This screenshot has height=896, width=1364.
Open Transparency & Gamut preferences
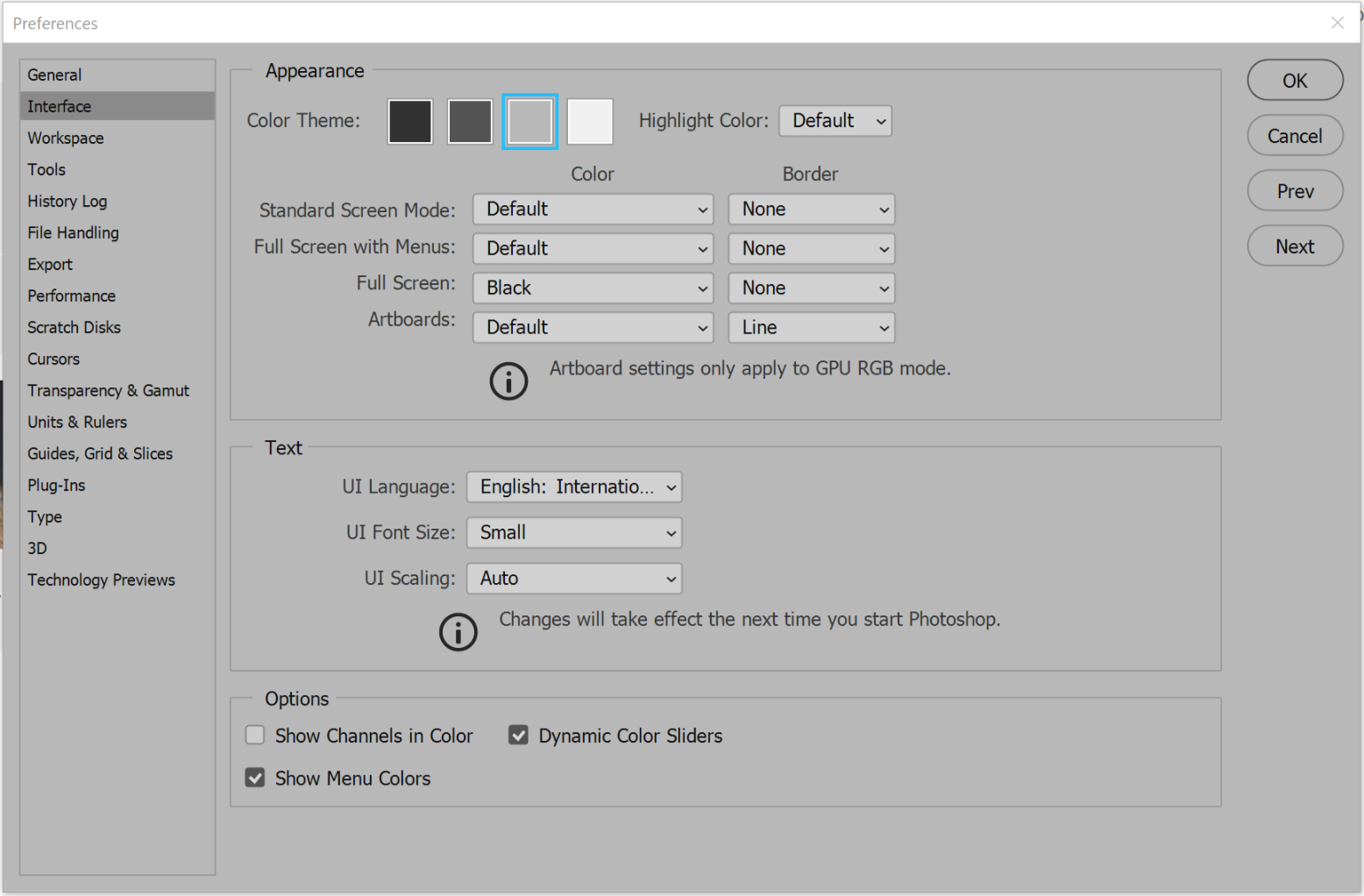[117, 390]
